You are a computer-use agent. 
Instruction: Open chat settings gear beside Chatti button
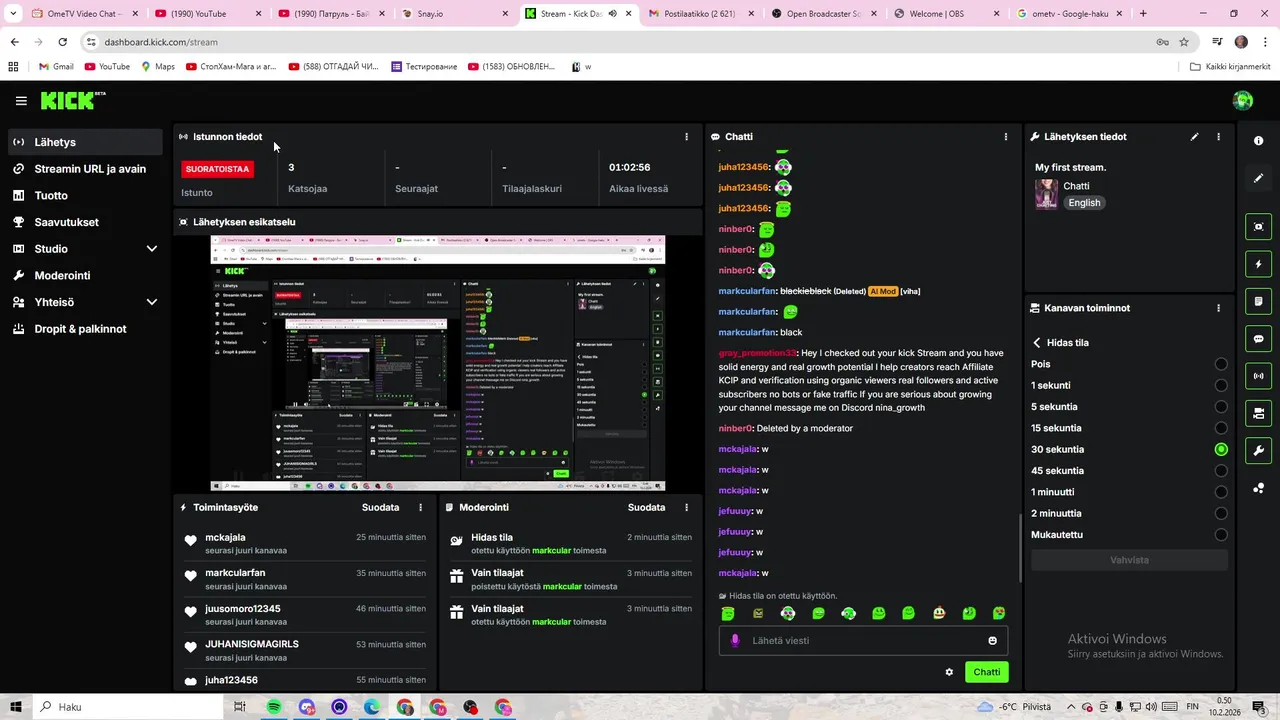point(949,672)
